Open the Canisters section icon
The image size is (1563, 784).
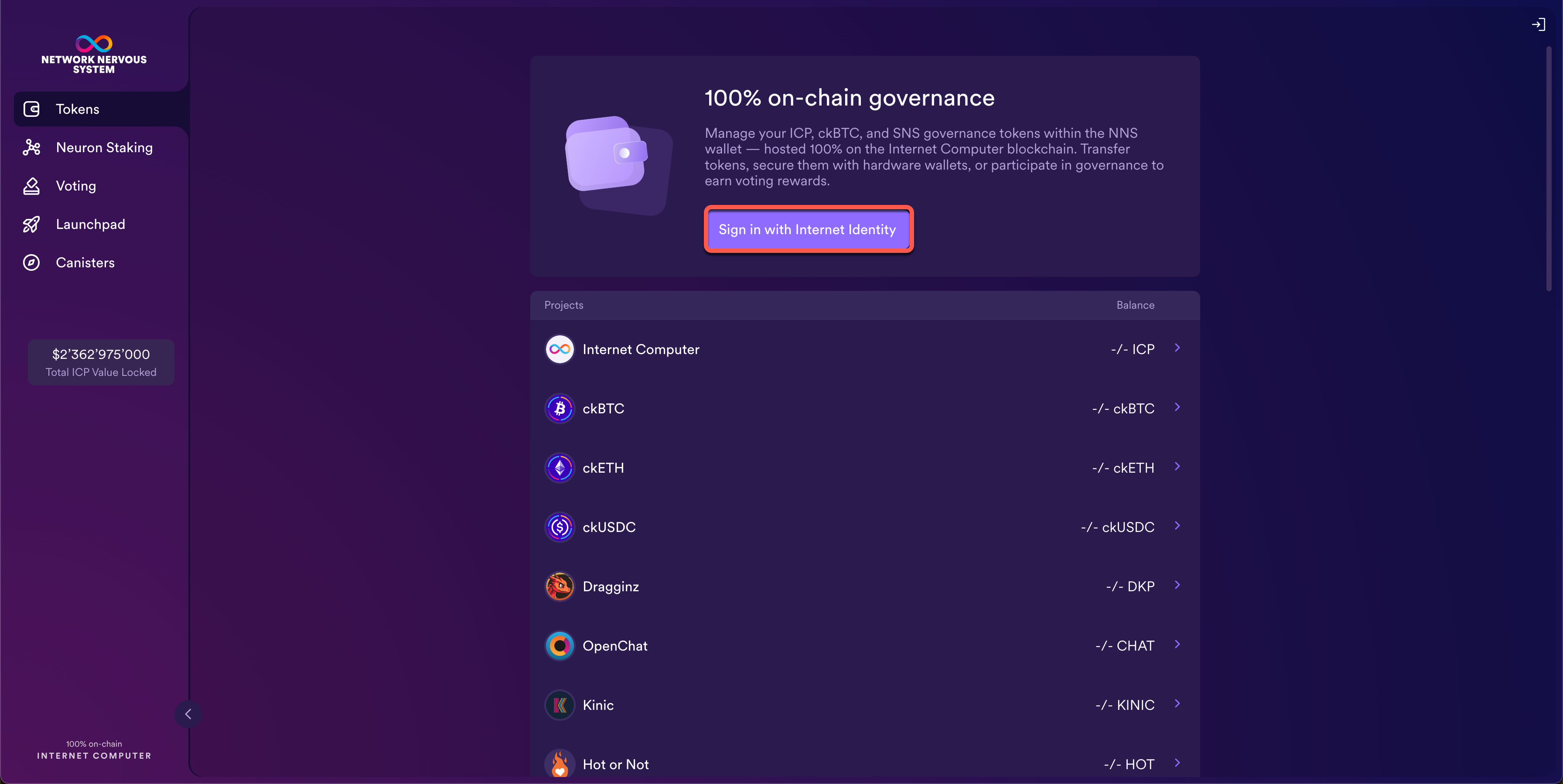point(31,262)
